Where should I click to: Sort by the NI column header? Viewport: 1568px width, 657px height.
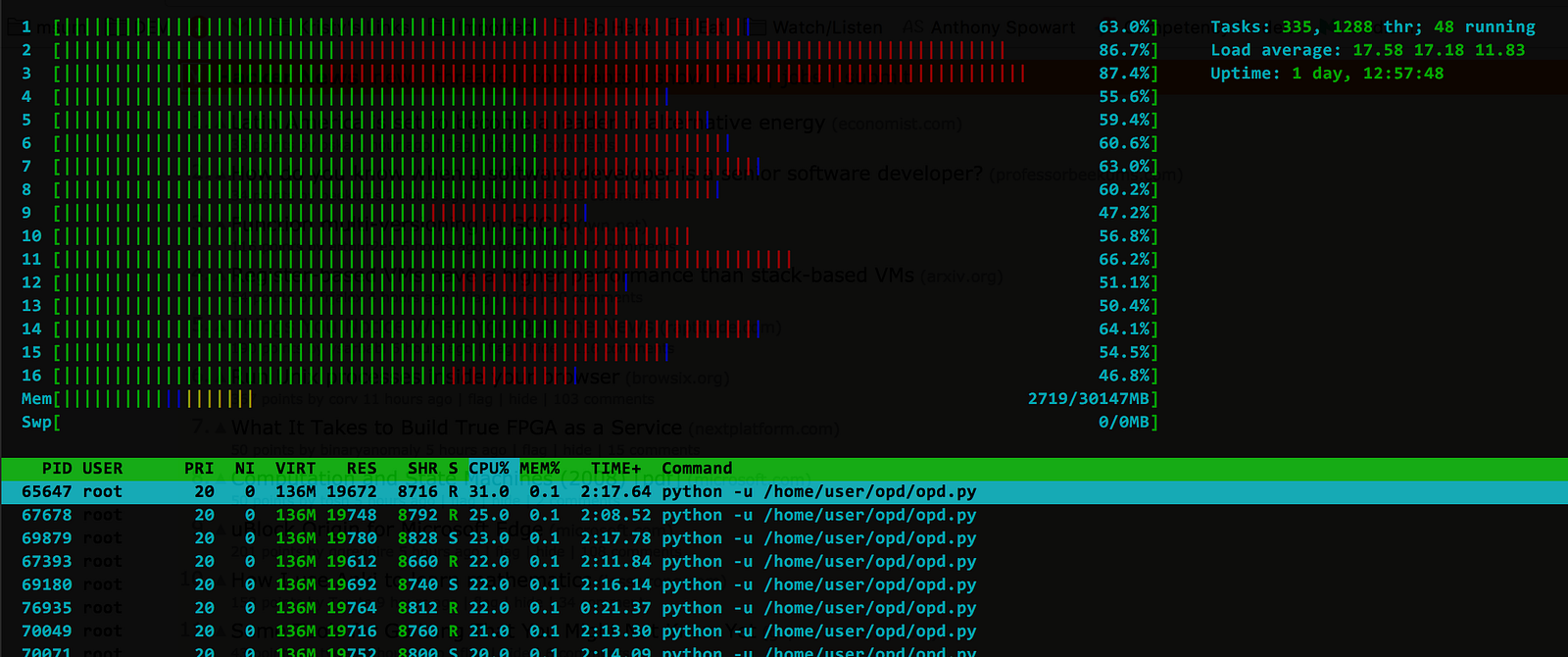tap(245, 469)
